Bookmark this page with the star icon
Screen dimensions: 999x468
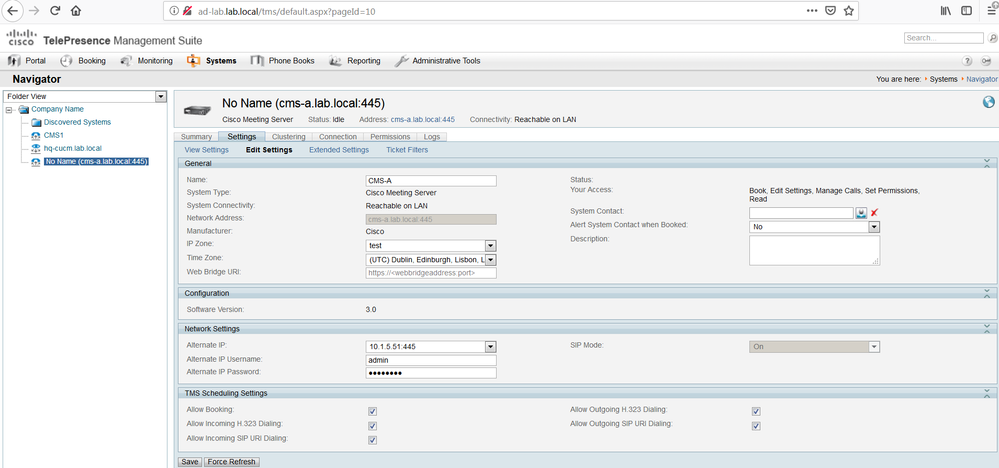click(x=848, y=11)
